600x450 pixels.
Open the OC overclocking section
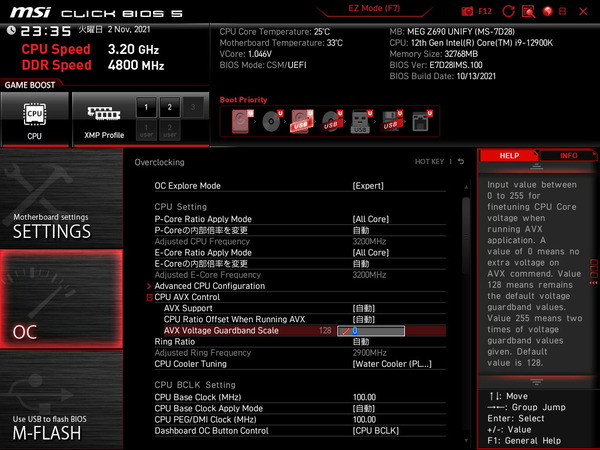pos(61,299)
